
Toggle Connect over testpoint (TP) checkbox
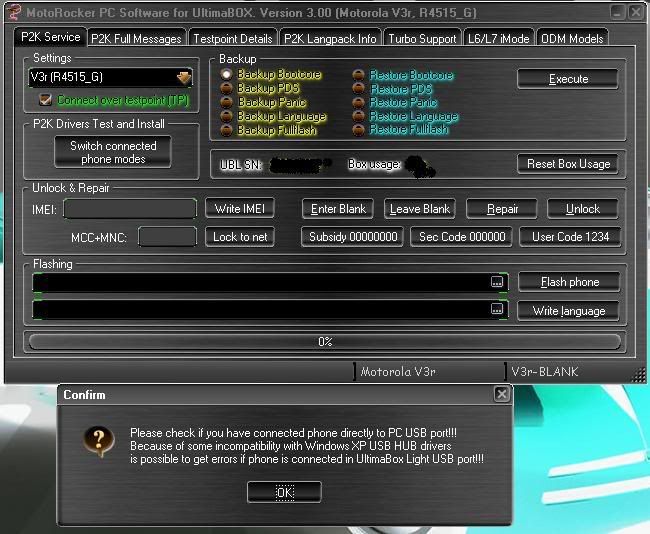click(45, 100)
